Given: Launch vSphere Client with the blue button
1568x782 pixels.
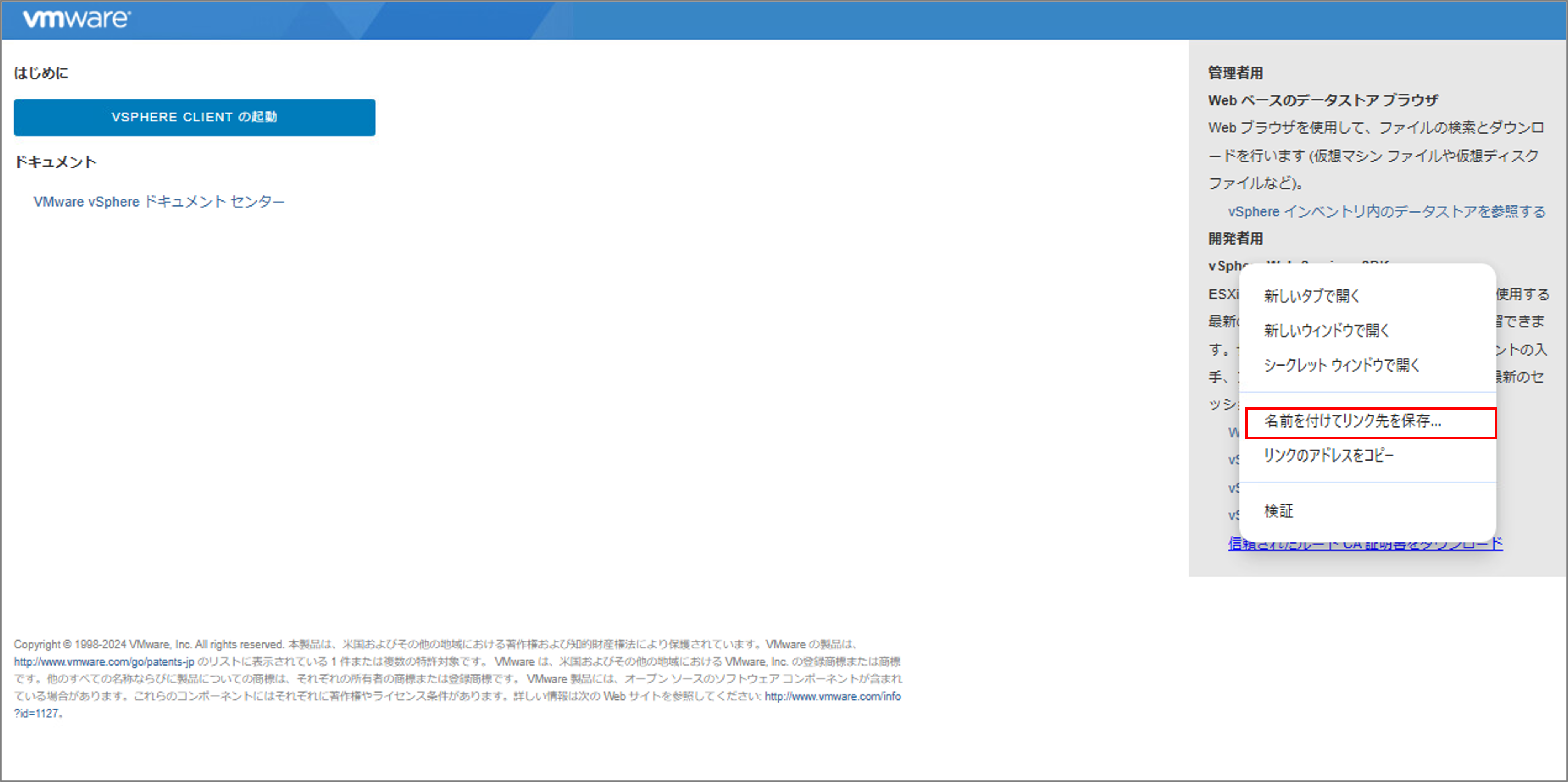Looking at the screenshot, I should [x=194, y=117].
